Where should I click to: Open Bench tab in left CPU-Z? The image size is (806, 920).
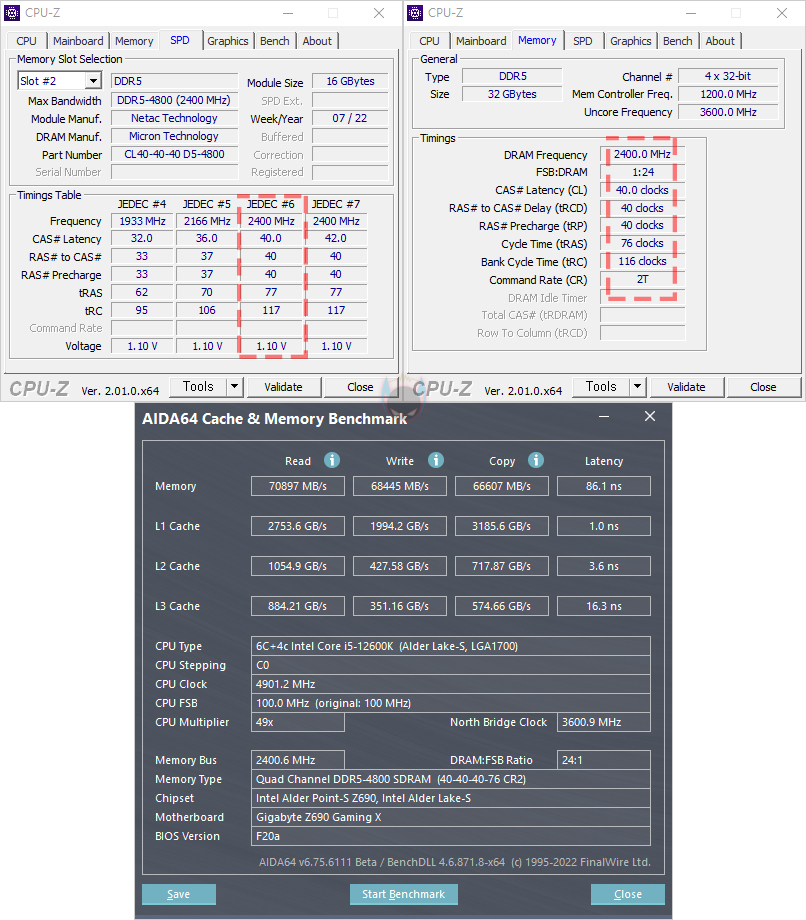275,41
